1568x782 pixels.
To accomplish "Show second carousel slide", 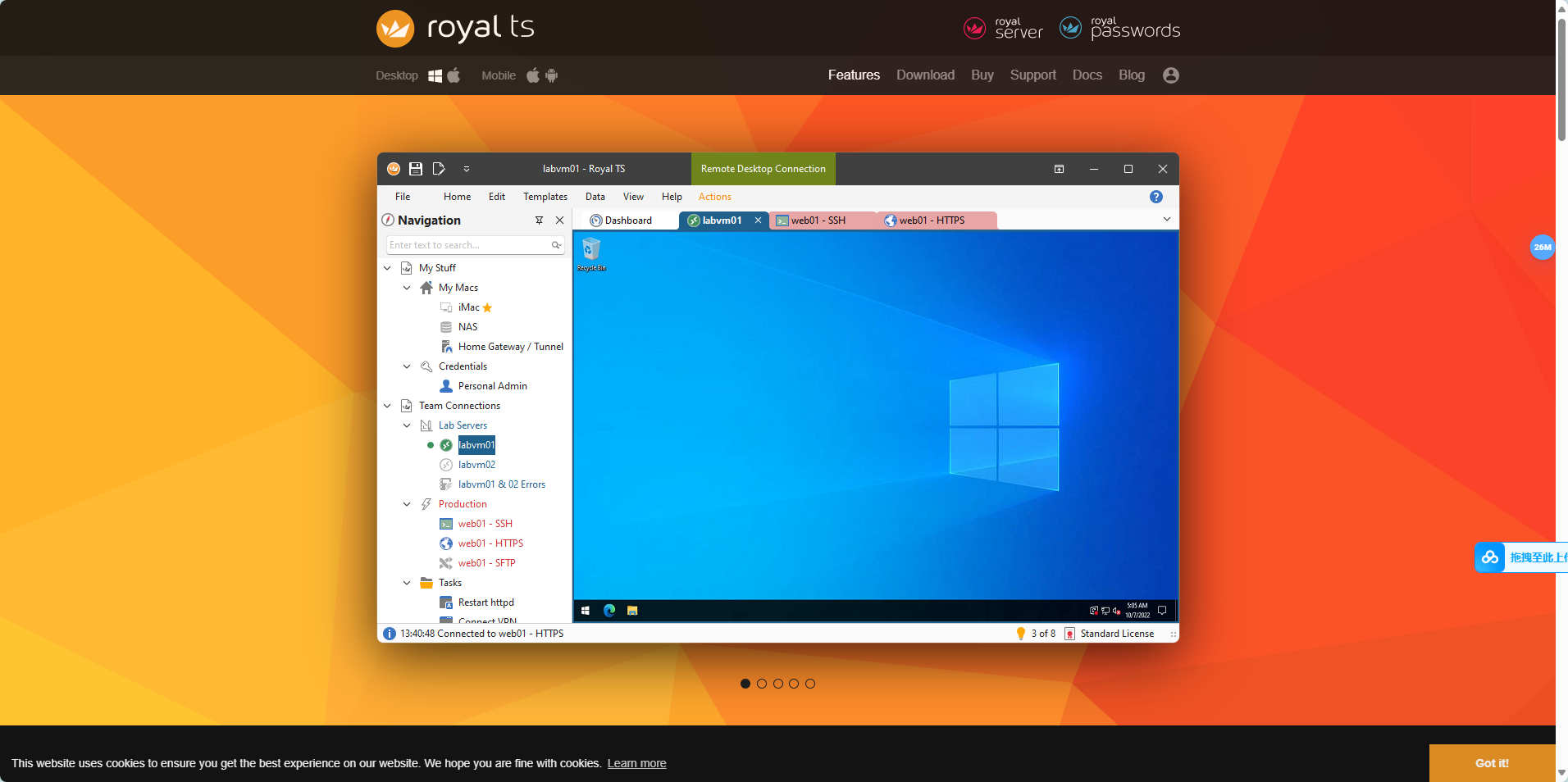I will [x=762, y=684].
